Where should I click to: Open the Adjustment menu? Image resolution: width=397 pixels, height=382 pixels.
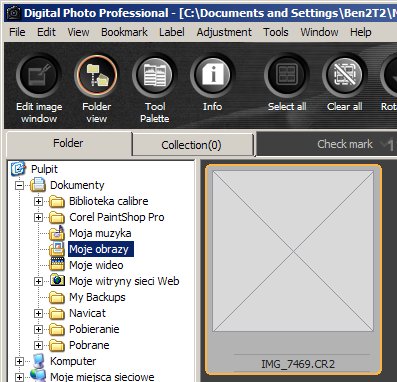pos(224,32)
